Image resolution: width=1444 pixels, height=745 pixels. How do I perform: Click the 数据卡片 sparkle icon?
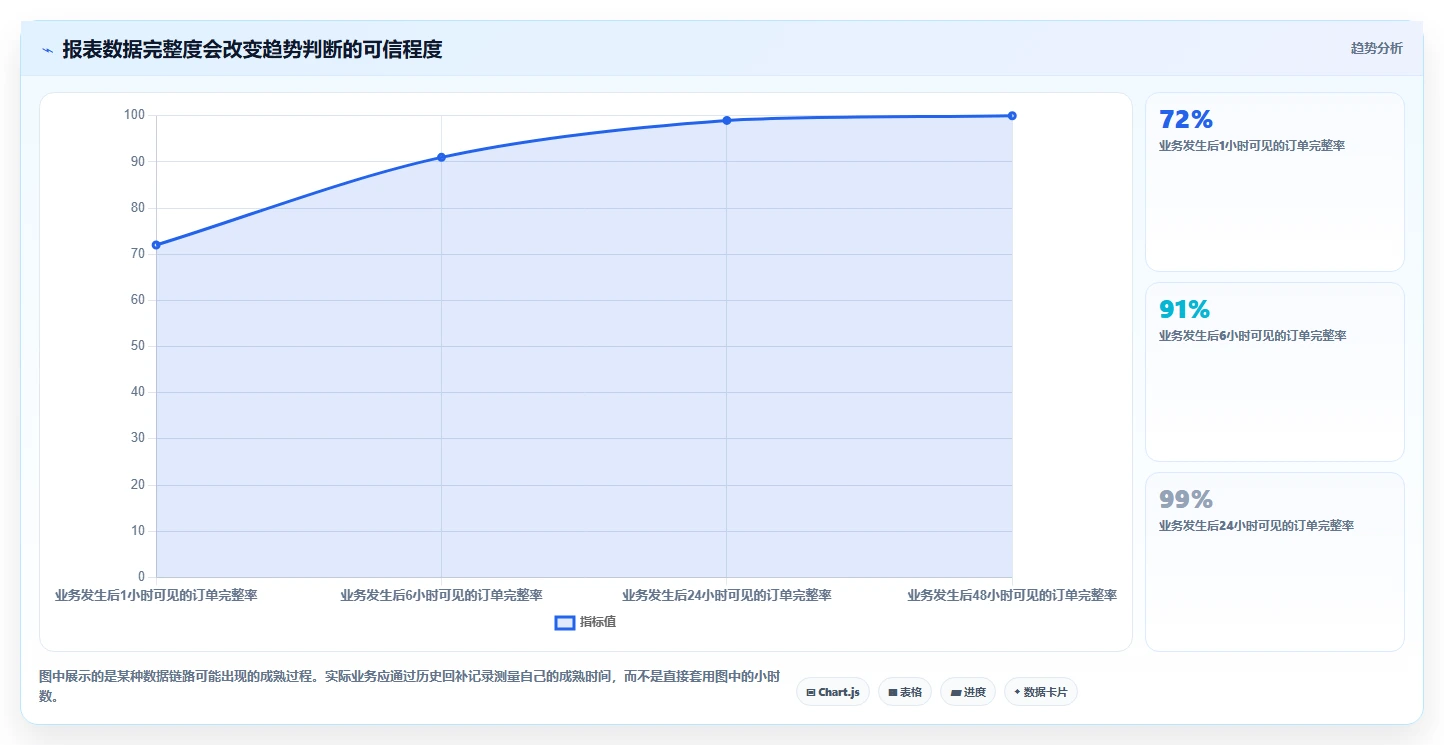click(1017, 692)
